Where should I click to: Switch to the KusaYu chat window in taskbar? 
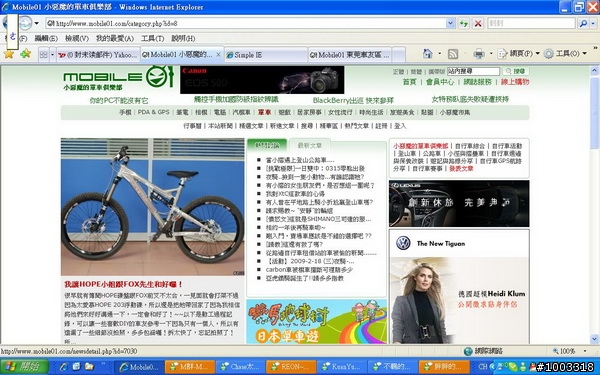(x=342, y=367)
